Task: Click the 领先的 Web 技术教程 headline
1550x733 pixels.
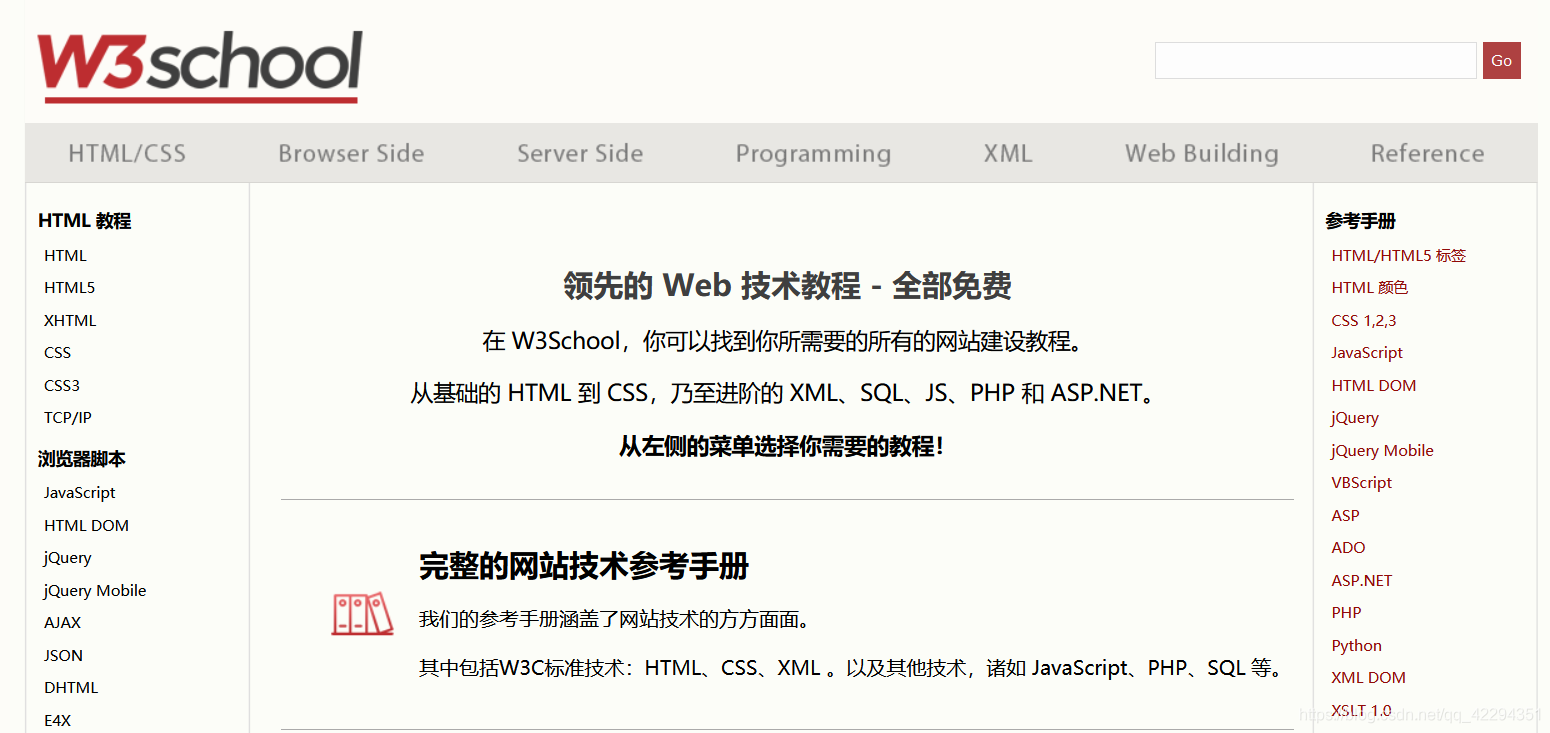Action: pyautogui.click(x=787, y=286)
